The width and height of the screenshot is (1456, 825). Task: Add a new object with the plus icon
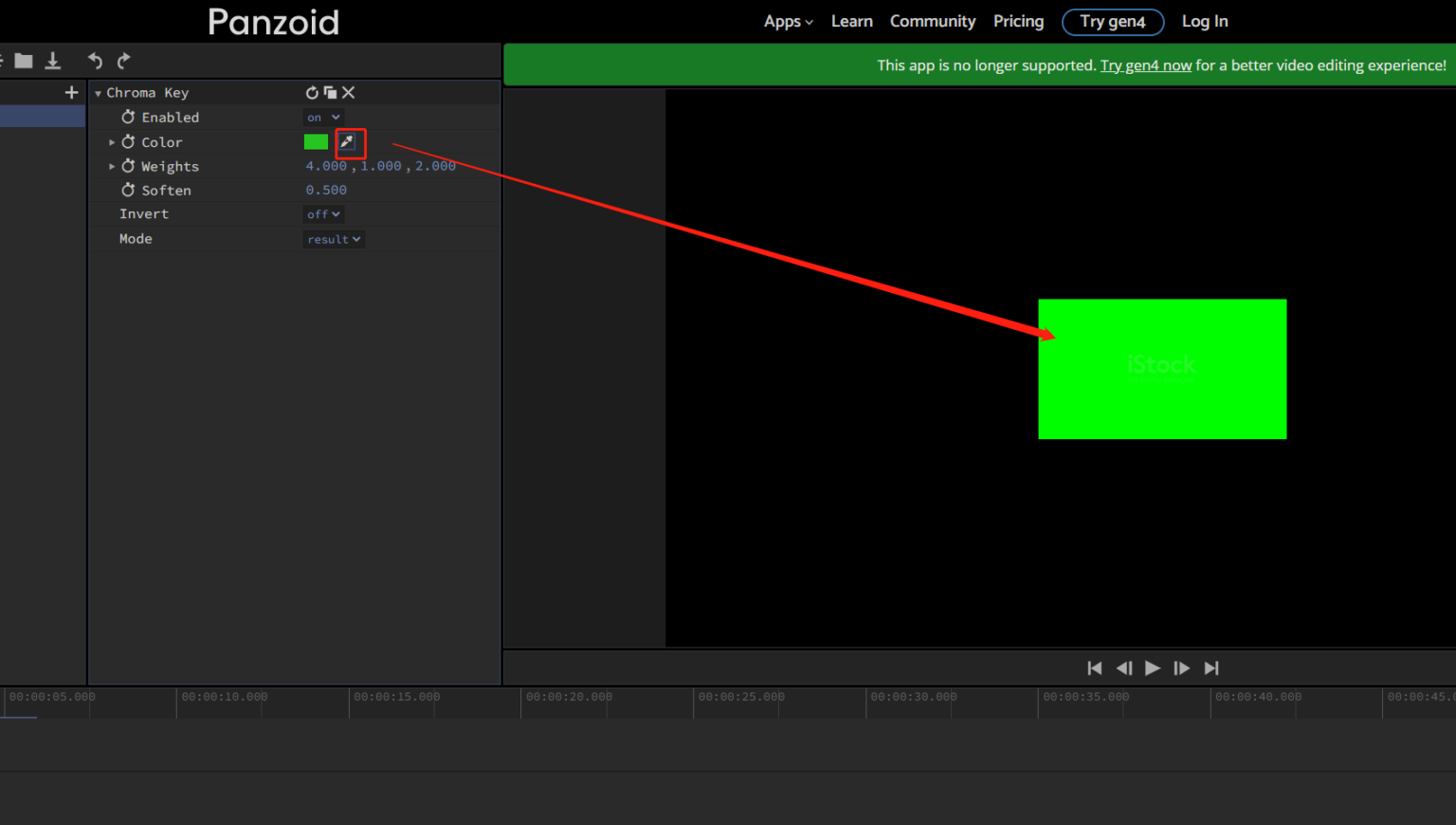point(71,92)
